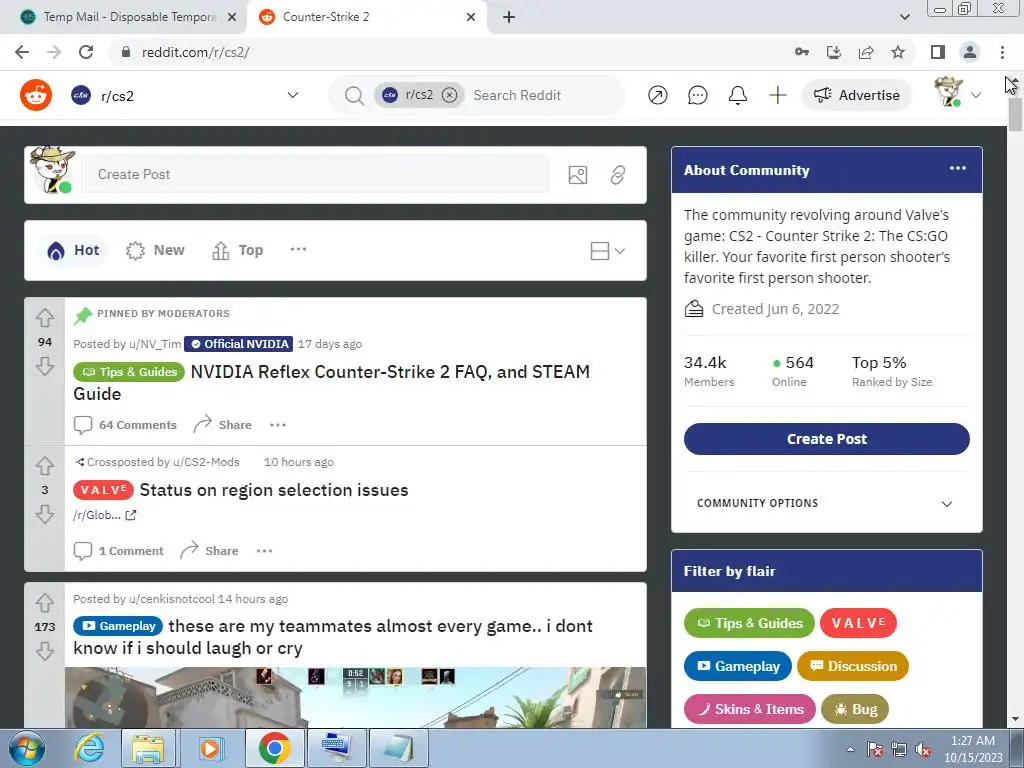Open u/NV_Tim profile link
Screen dimensions: 1024x768
tap(155, 344)
